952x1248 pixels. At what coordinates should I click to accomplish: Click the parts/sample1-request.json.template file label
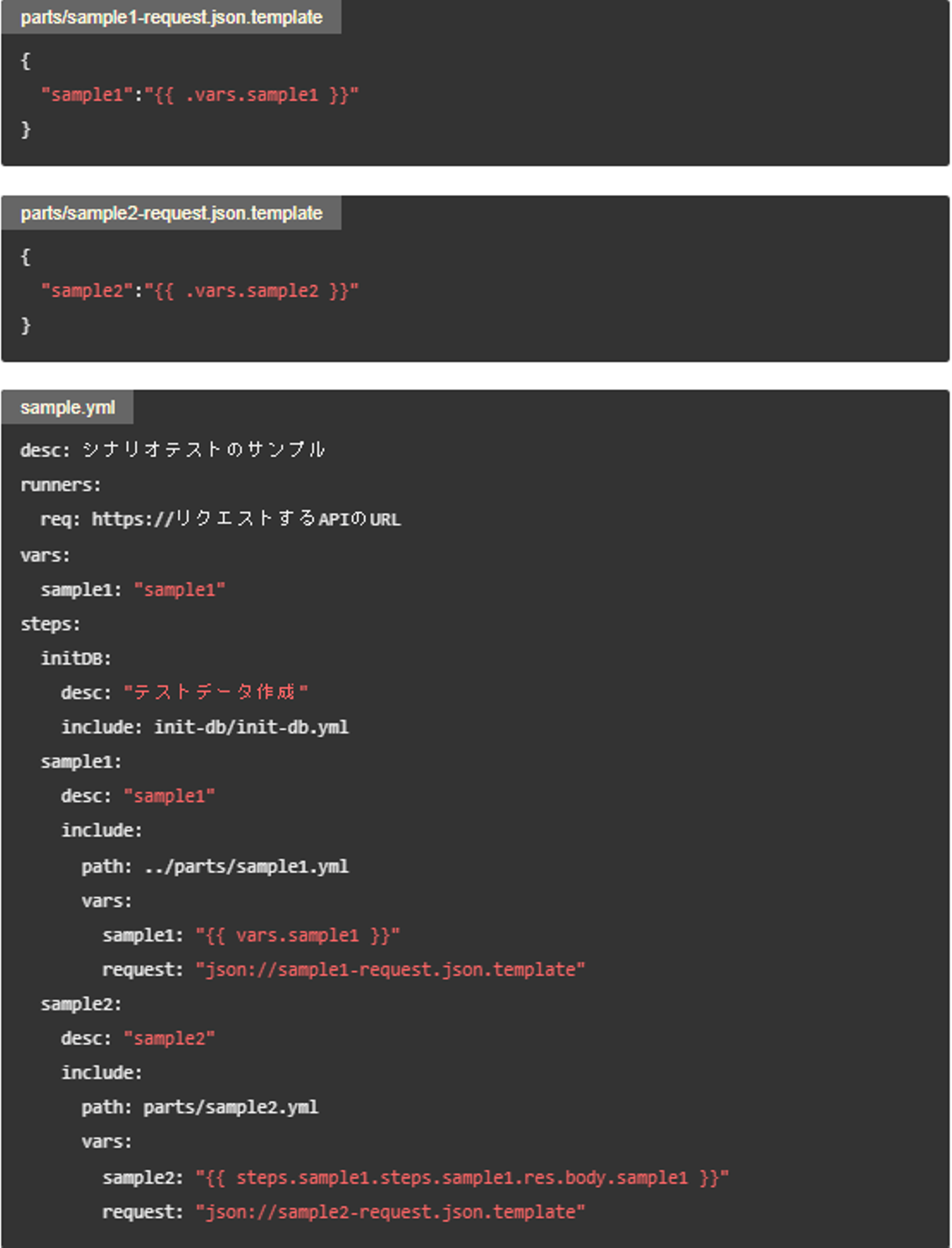point(171,17)
